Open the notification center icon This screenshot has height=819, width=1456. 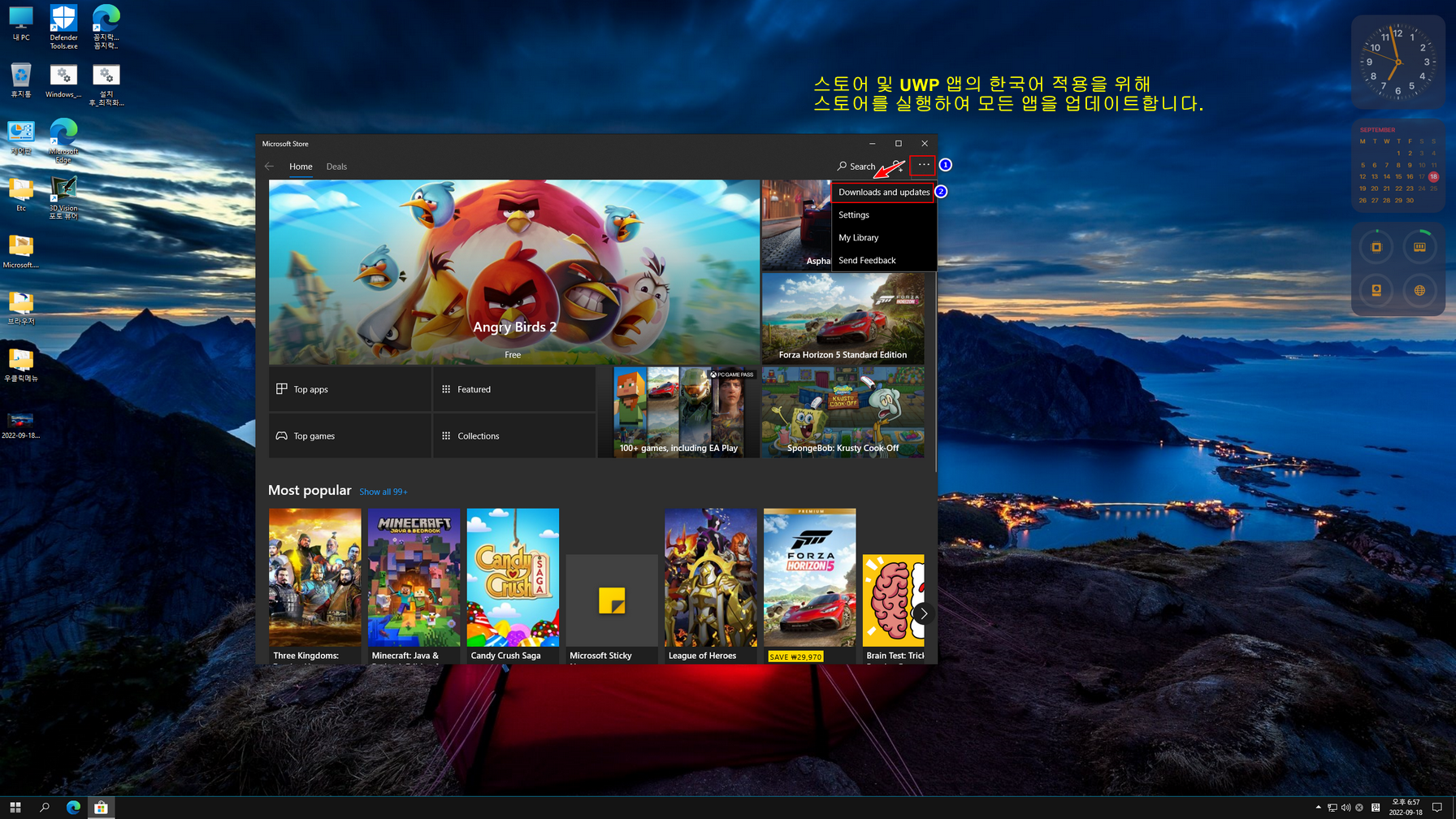1437,807
